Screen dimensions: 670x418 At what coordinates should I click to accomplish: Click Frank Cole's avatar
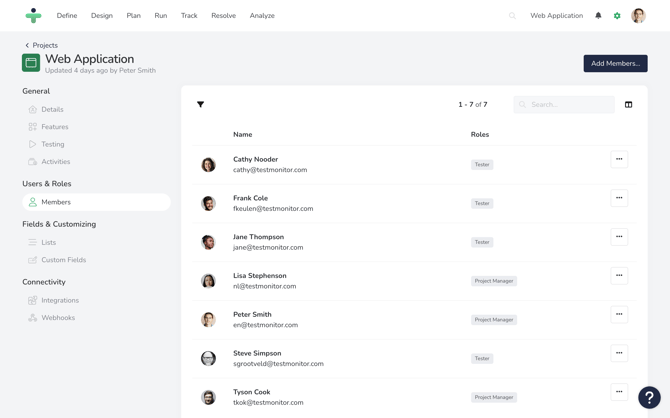click(209, 203)
